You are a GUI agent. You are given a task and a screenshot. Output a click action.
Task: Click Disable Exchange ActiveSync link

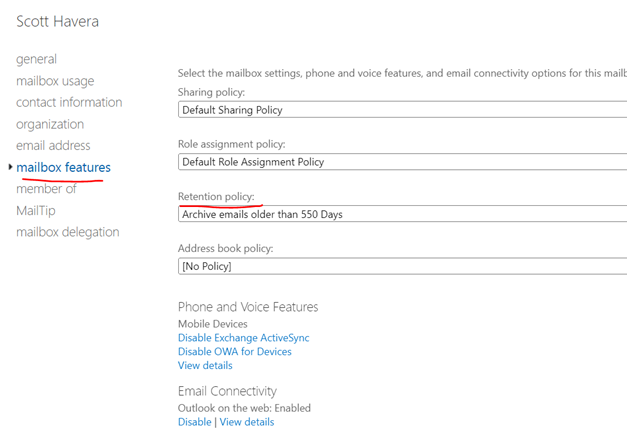tap(243, 338)
